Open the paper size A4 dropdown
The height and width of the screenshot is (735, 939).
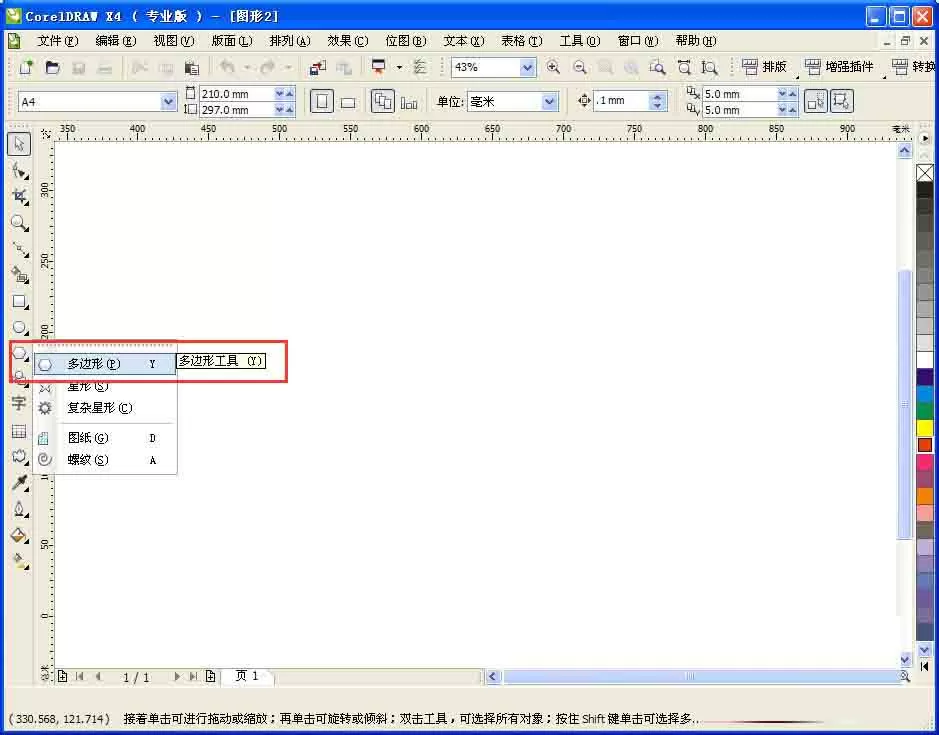pyautogui.click(x=169, y=102)
